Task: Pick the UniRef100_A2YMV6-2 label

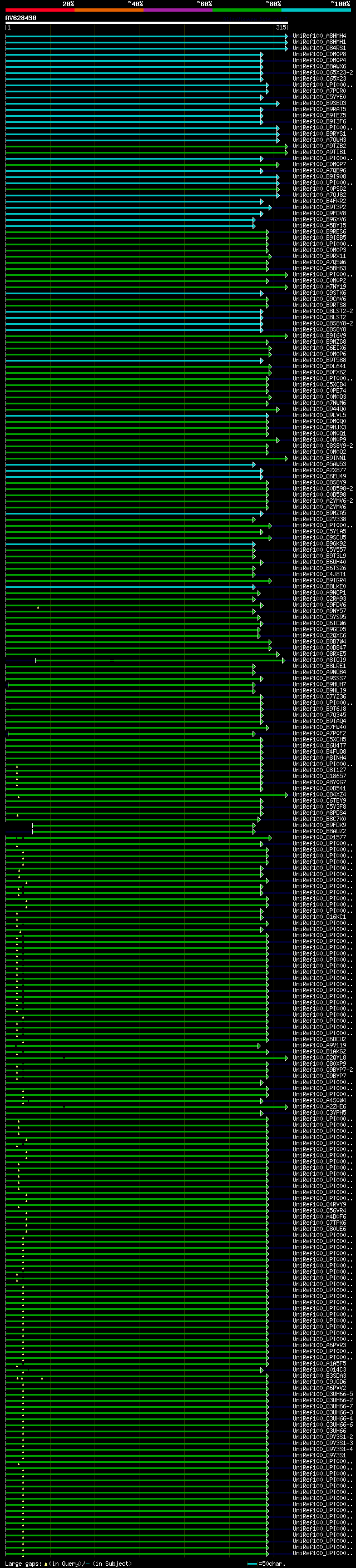Action: point(323,501)
